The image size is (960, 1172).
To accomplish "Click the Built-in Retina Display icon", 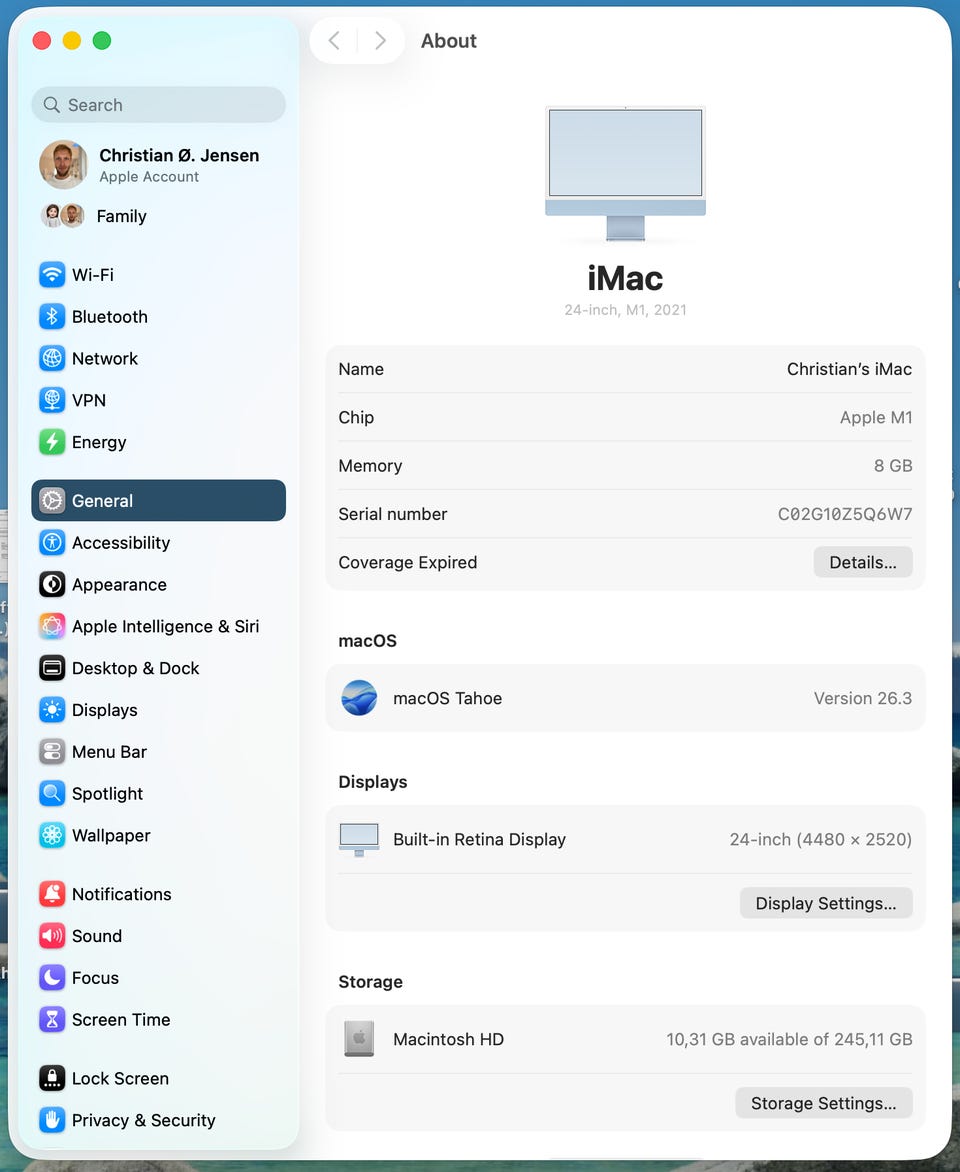I will [359, 839].
